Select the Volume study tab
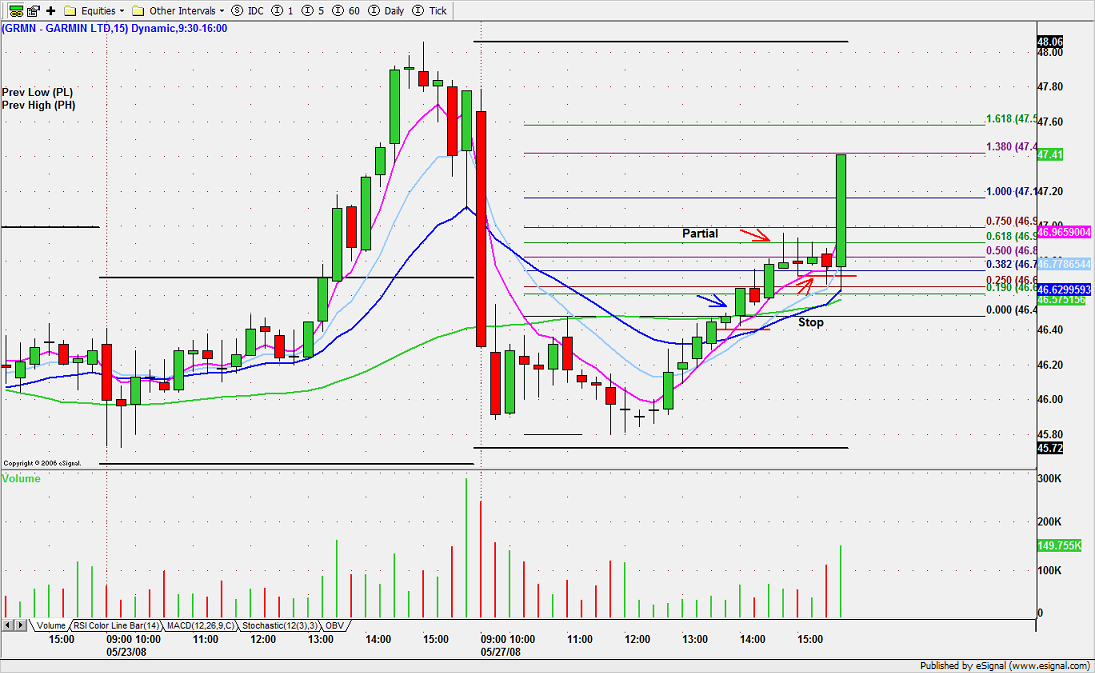The width and height of the screenshot is (1095, 673). coord(51,626)
